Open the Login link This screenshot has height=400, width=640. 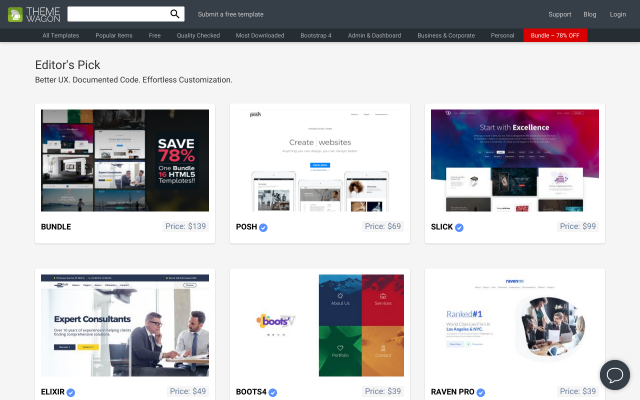618,14
